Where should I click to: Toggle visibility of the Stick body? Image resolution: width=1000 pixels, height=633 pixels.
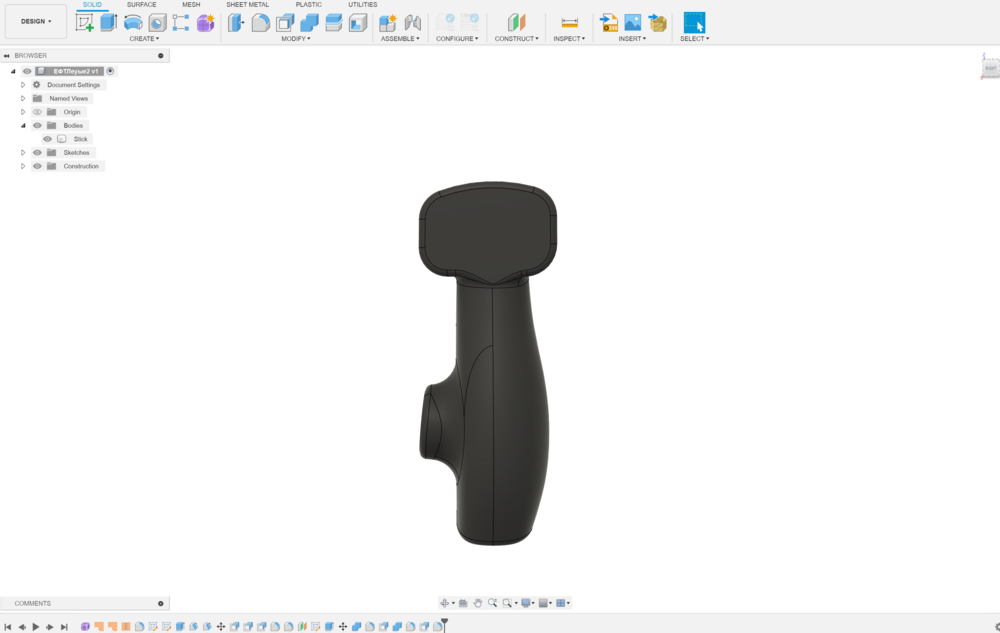point(47,138)
